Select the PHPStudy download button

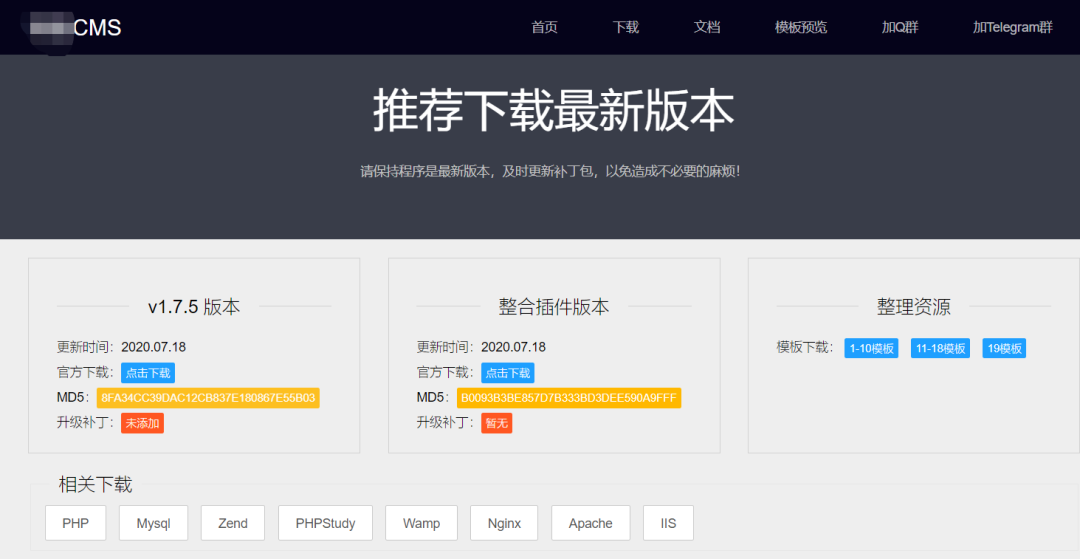[325, 523]
